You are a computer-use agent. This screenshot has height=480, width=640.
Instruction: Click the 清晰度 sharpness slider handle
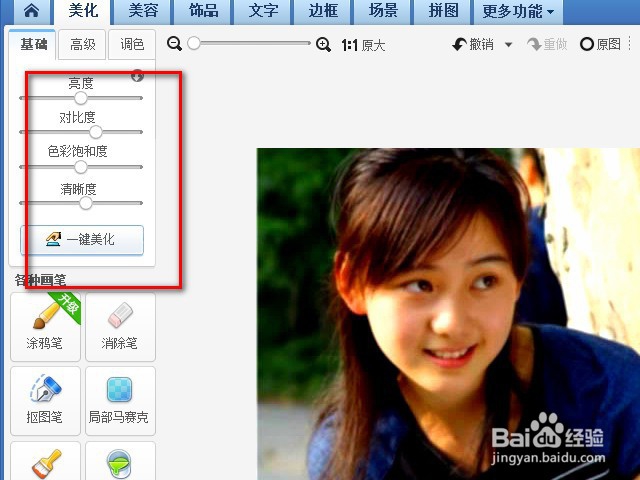tap(86, 203)
